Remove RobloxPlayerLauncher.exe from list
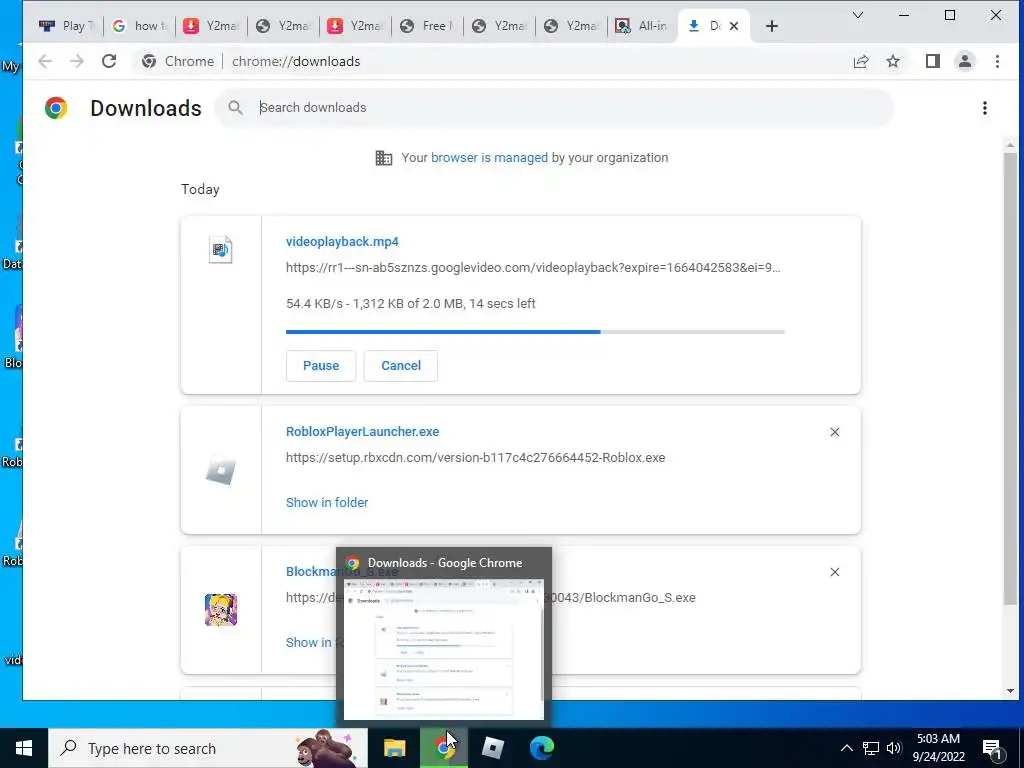Viewport: 1024px width, 768px height. (x=835, y=432)
